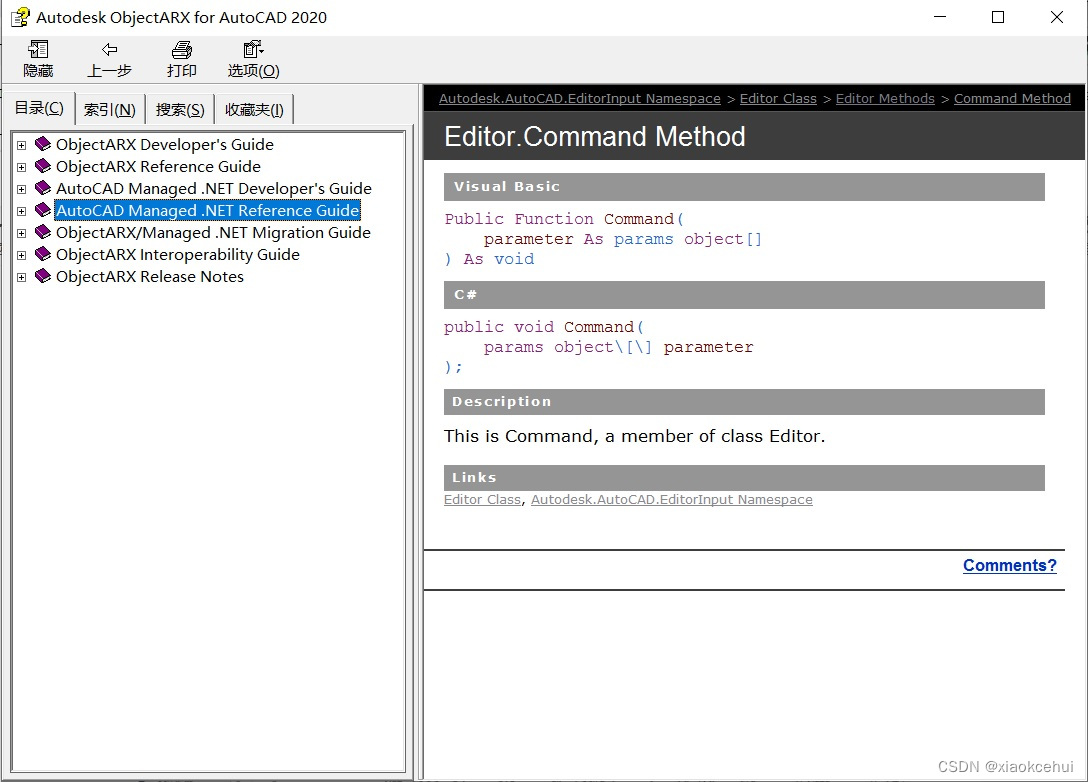Screen dimensions: 1088x782
Task: Click the Comments? link
Action: click(x=1010, y=566)
